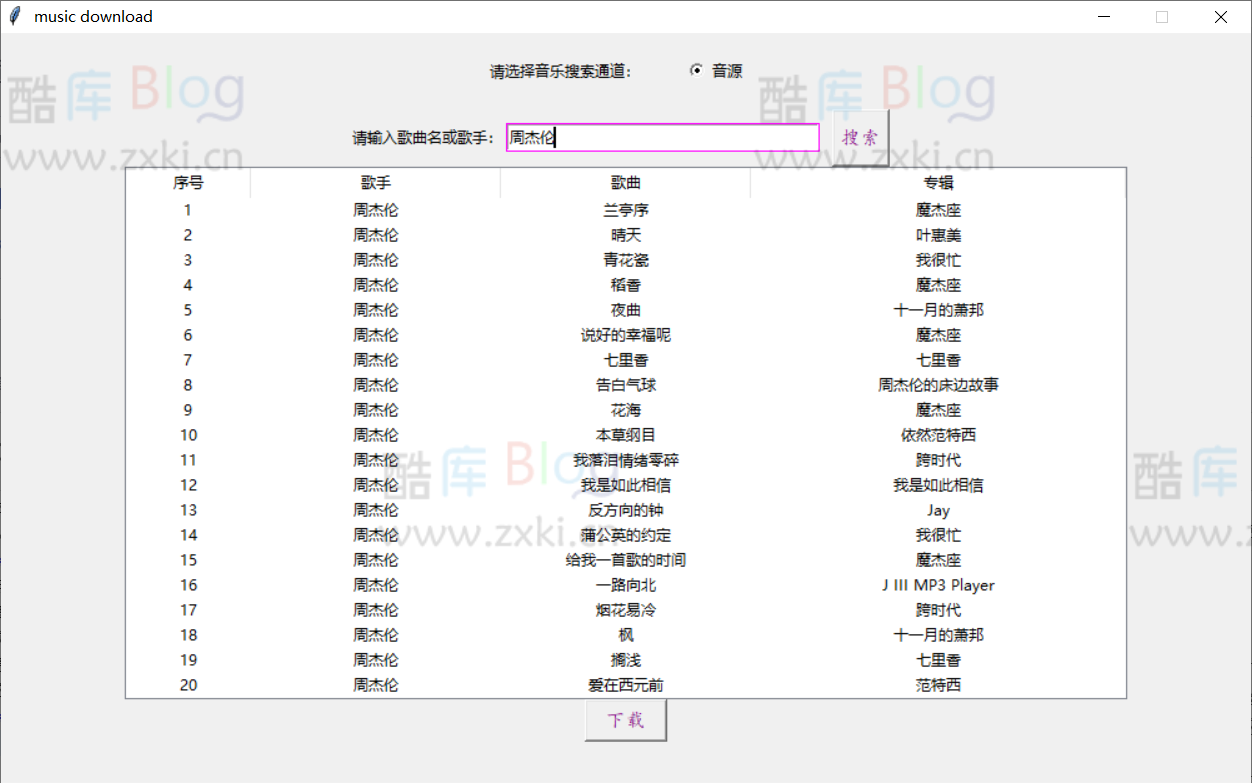This screenshot has width=1252, height=783.
Task: Select the song 反方向的钟 in the list
Action: click(625, 509)
